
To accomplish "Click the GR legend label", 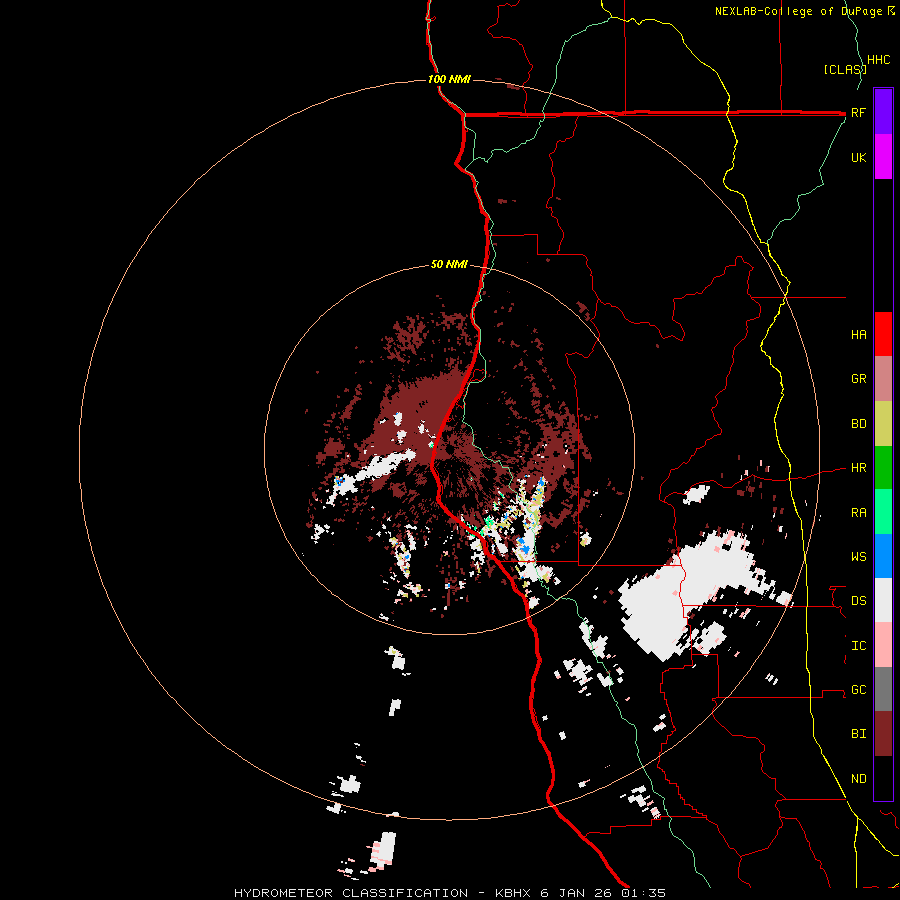I will point(858,379).
